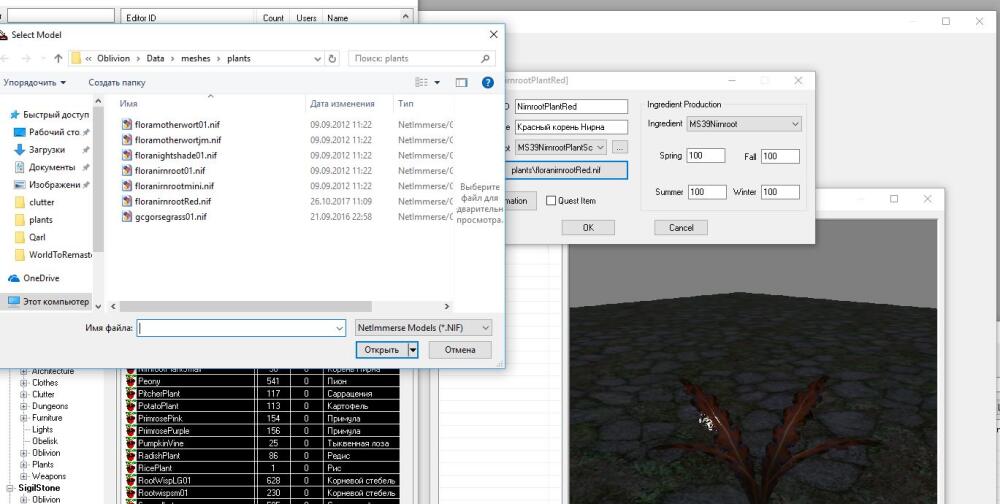1000x504 pixels.
Task: Expand the Dungeons tree node
Action: click(x=24, y=406)
